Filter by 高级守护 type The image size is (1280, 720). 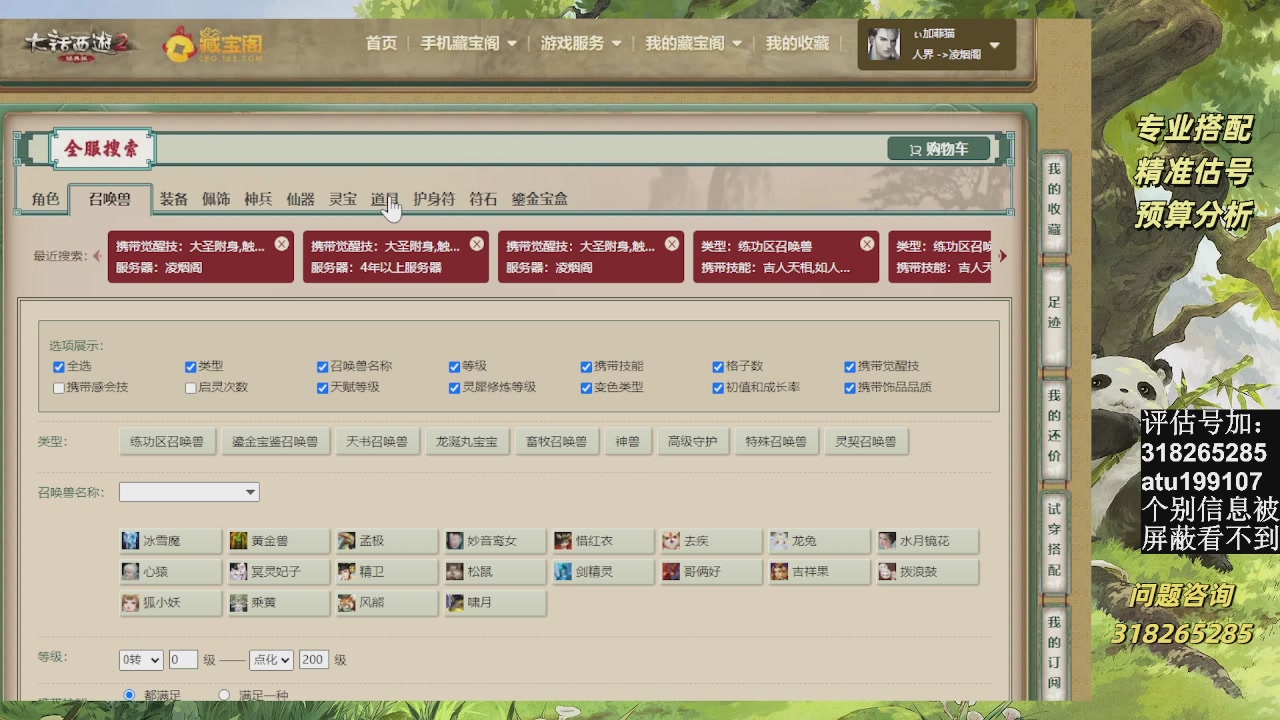(x=693, y=441)
